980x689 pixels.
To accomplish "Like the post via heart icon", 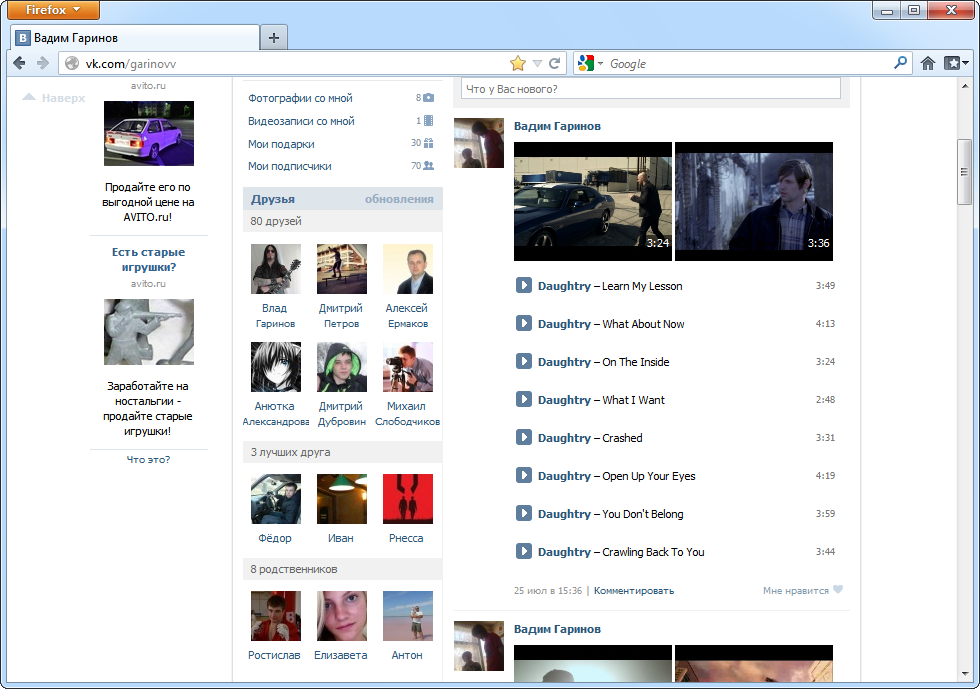I will [x=838, y=590].
